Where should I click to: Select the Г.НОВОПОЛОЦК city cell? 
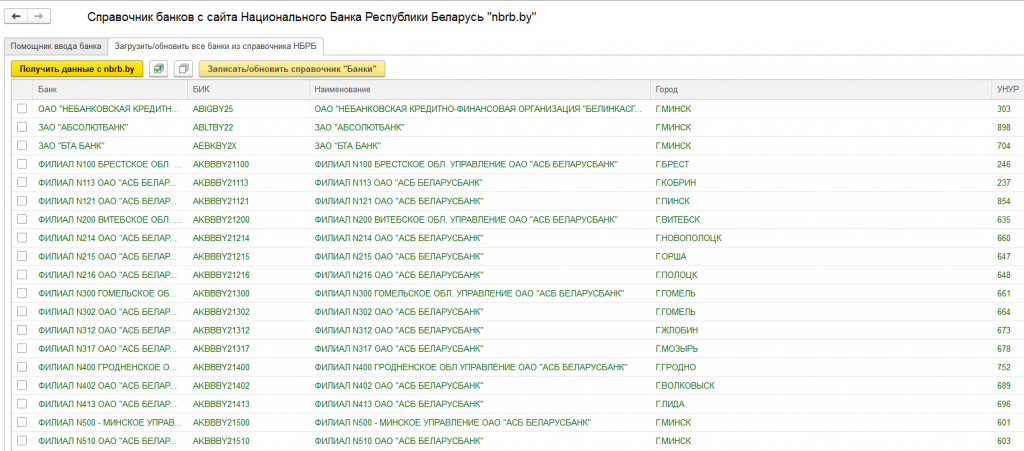[x=688, y=238]
